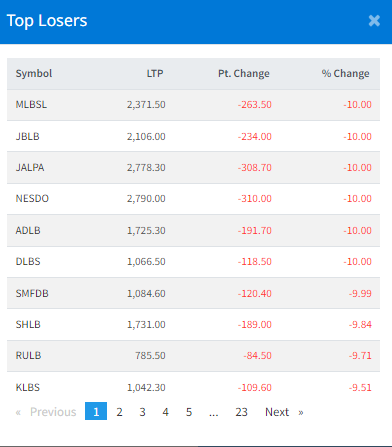
Task: Close the Top Losers dialog
Action: tap(374, 21)
